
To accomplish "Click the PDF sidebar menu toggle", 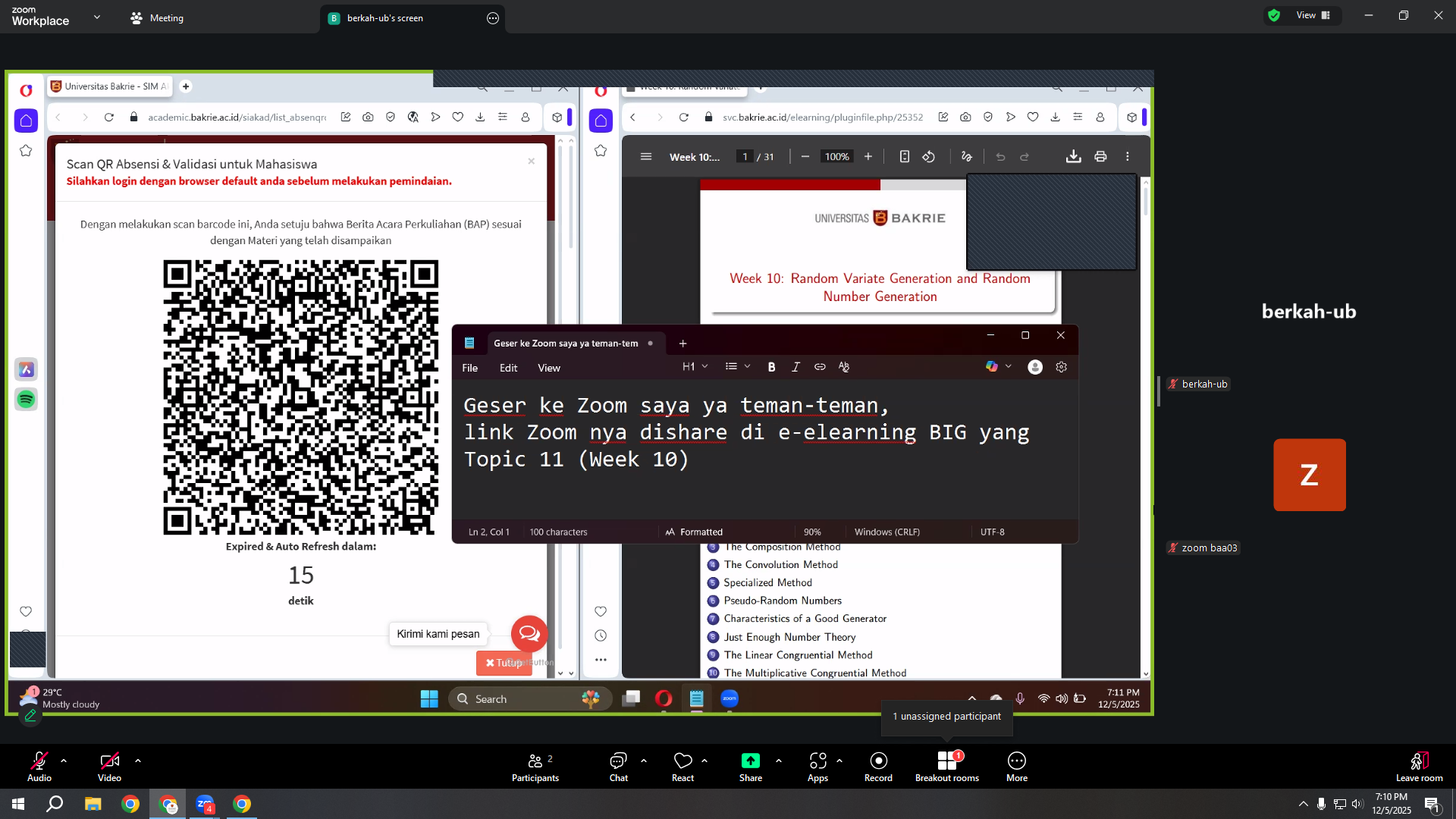I will click(646, 157).
